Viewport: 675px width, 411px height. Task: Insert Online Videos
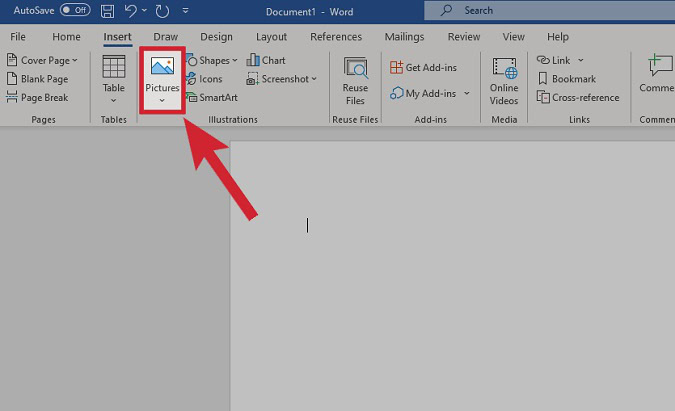point(504,79)
